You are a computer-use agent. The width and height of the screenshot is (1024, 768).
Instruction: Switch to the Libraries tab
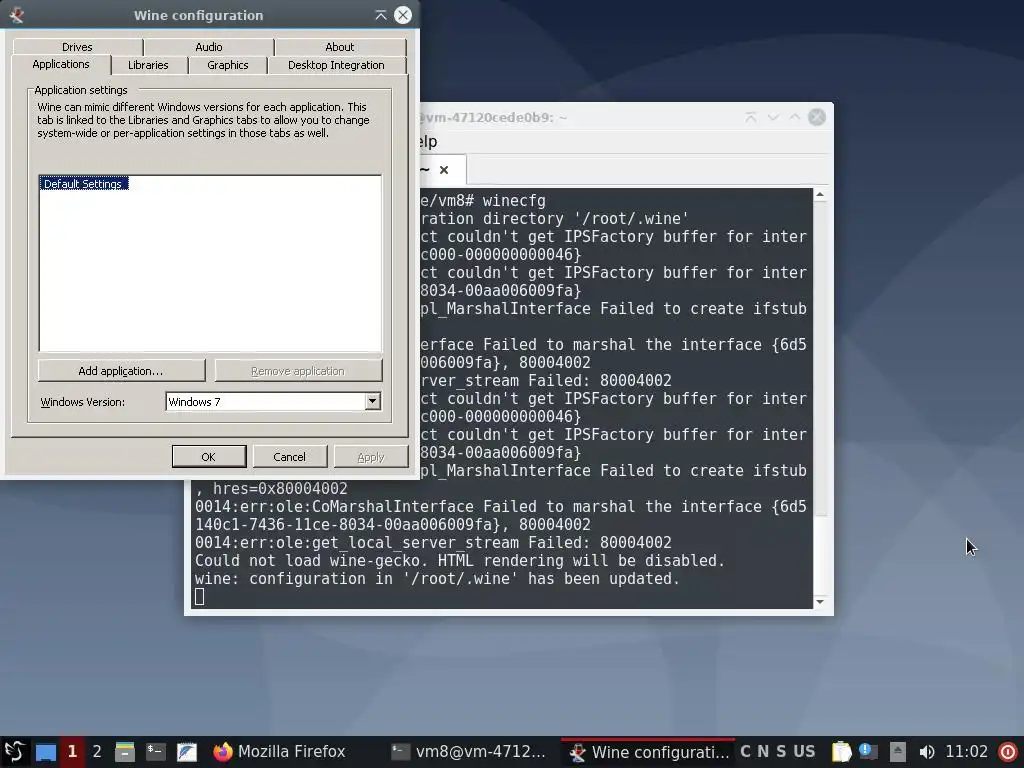[148, 65]
